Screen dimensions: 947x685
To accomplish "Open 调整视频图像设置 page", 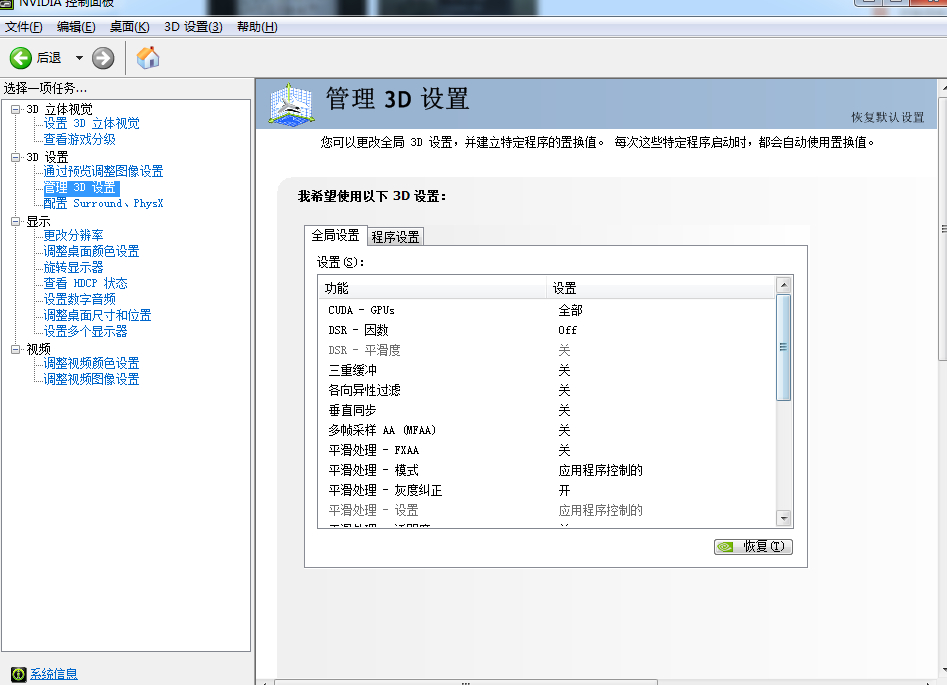I will tap(91, 379).
